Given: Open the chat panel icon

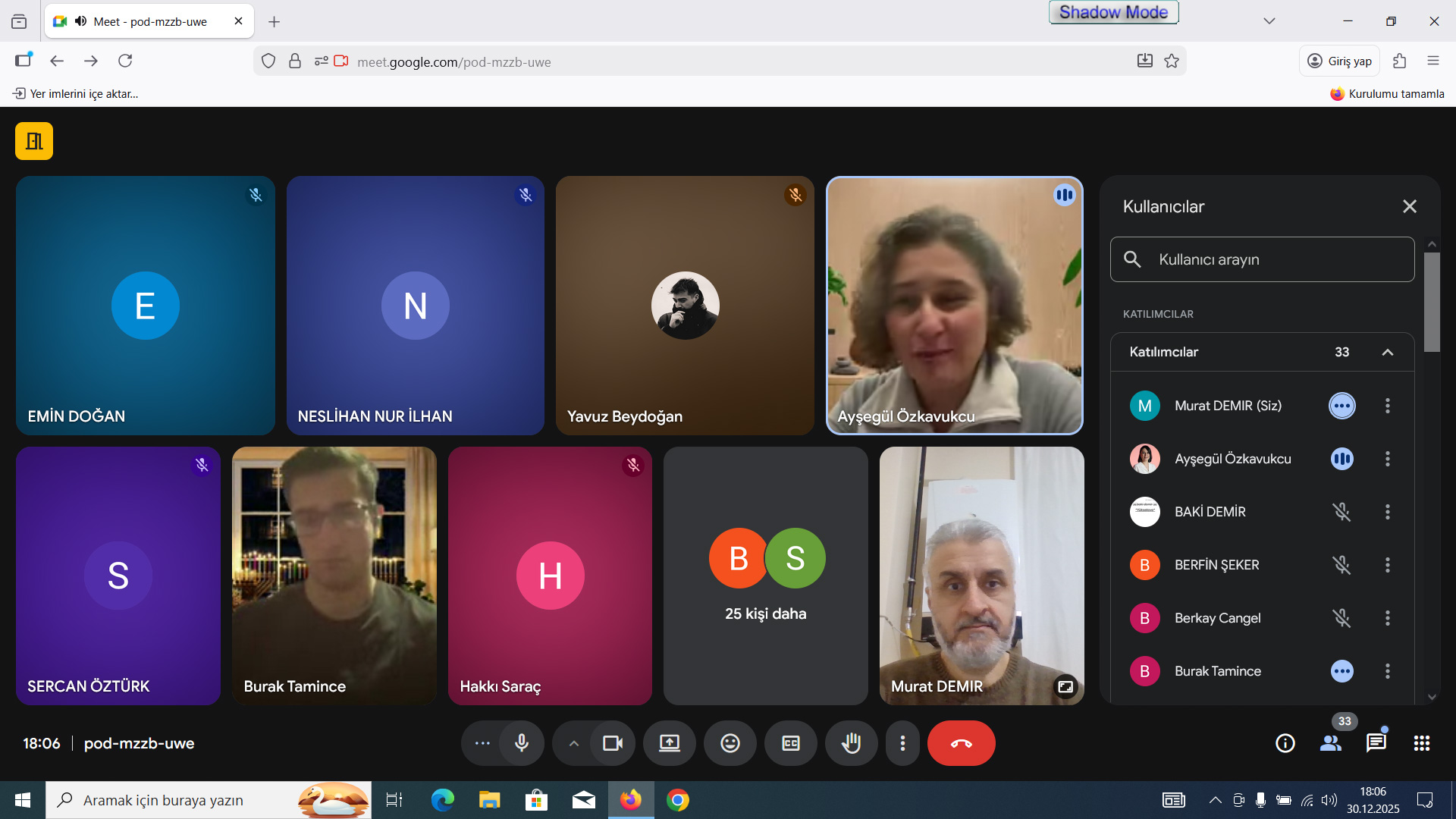Looking at the screenshot, I should (1376, 743).
